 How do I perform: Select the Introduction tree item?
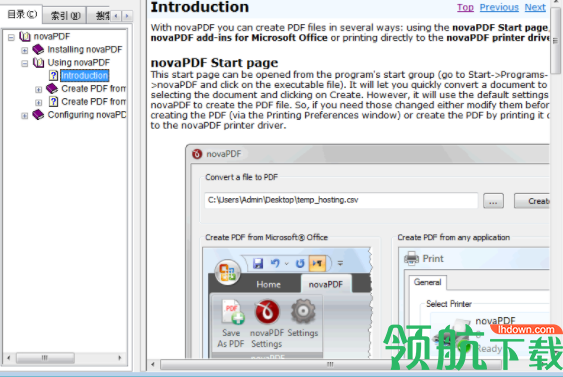pyautogui.click(x=84, y=75)
